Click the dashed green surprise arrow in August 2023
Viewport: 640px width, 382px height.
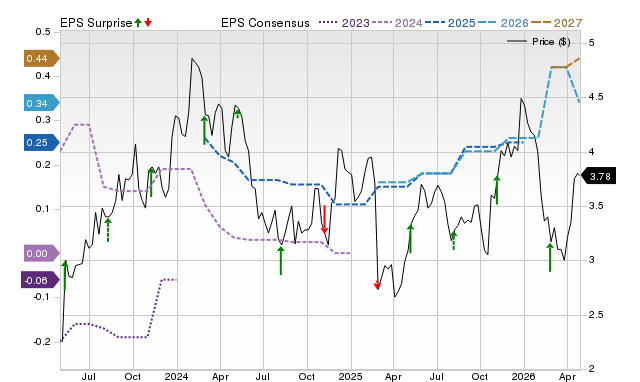click(108, 230)
